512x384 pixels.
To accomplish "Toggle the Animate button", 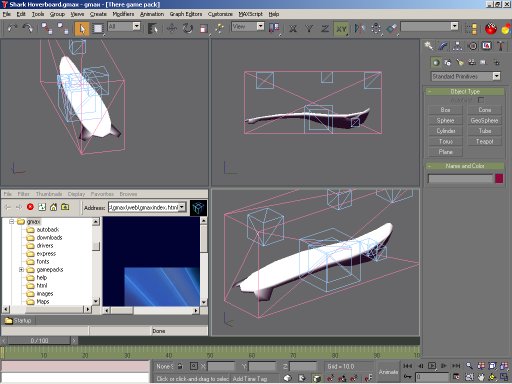I will click(x=388, y=372).
